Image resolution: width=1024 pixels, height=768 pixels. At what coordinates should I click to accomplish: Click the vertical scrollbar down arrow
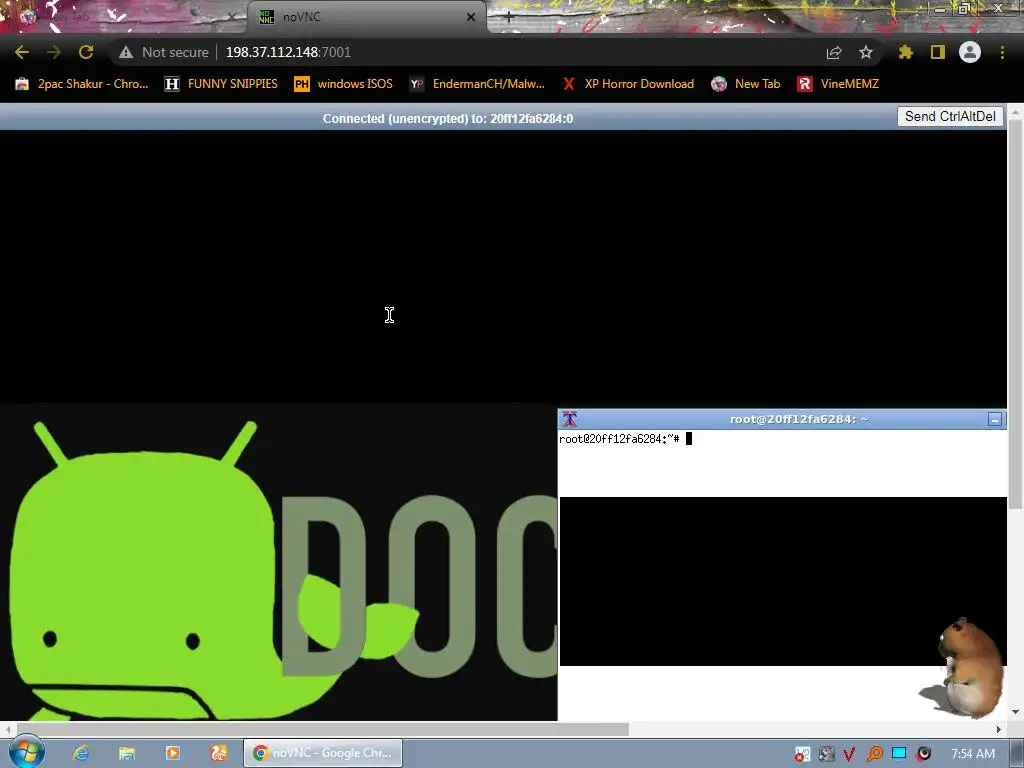click(1016, 712)
